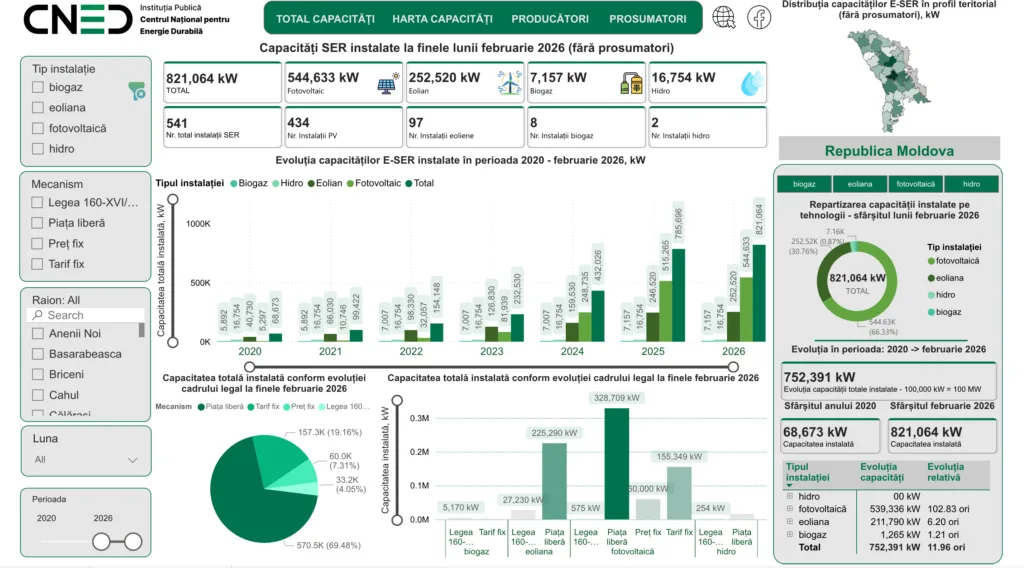Open the Luna dropdown
This screenshot has width=1024, height=568.
tap(85, 460)
